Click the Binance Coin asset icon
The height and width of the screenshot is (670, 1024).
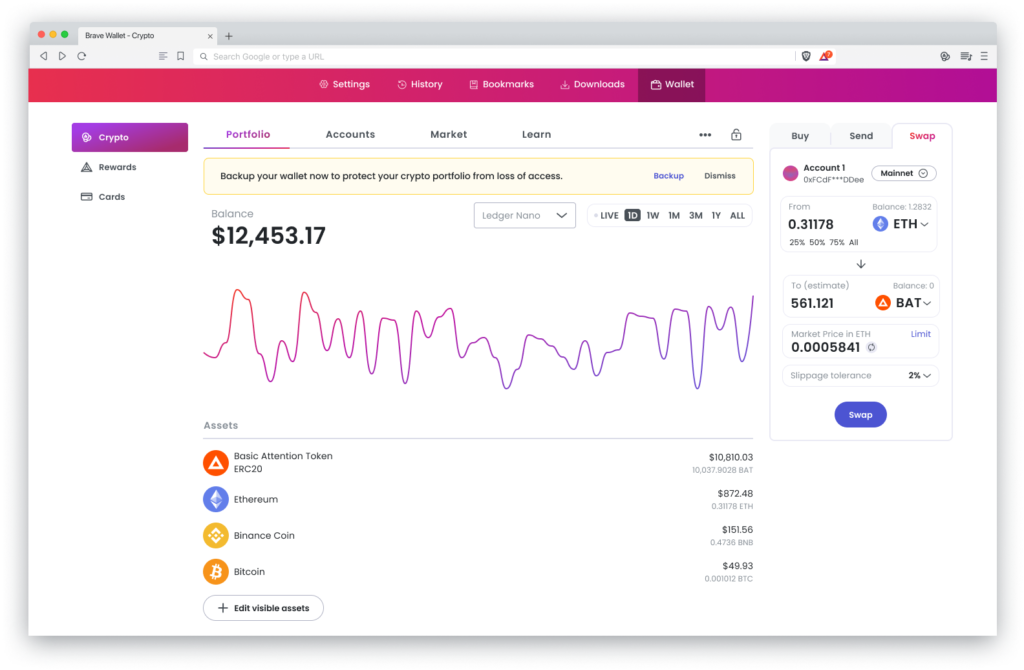pos(216,535)
